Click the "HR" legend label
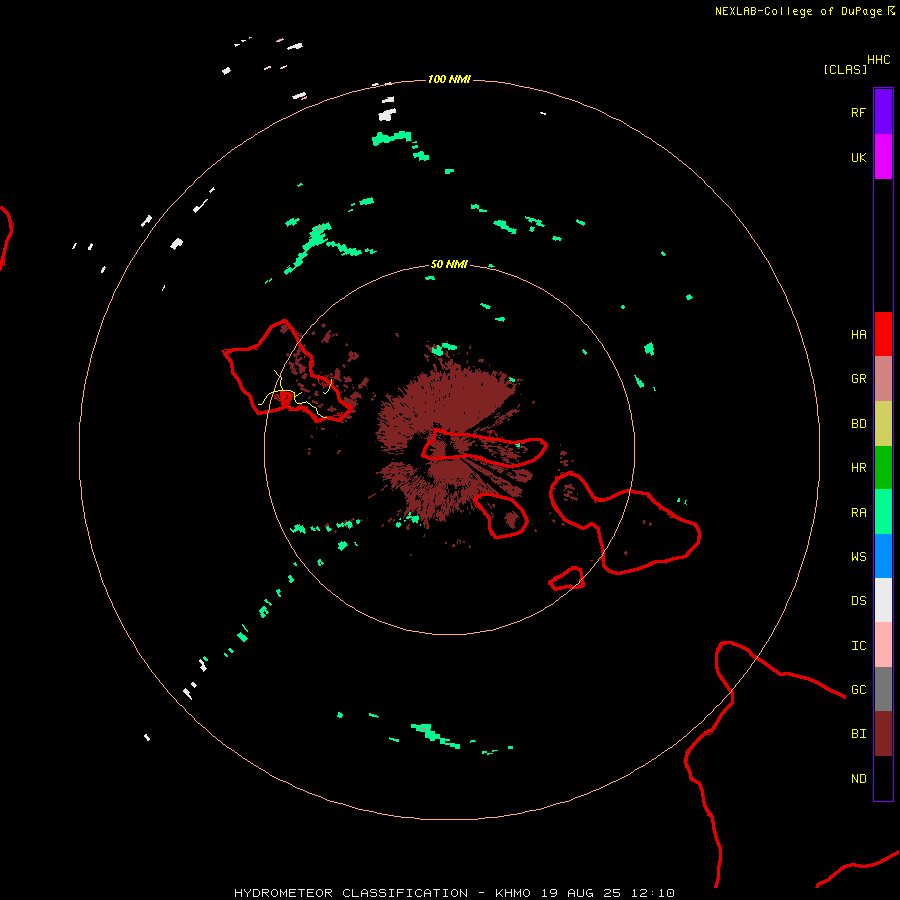 [859, 468]
